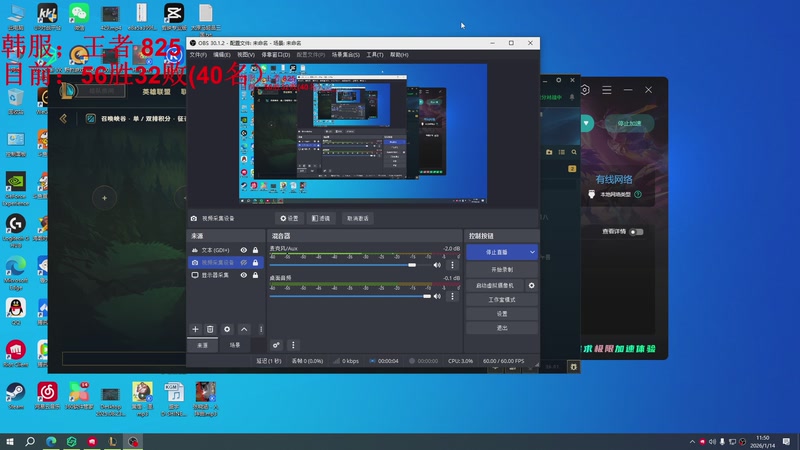Select 显示器采集 source row

click(226, 275)
